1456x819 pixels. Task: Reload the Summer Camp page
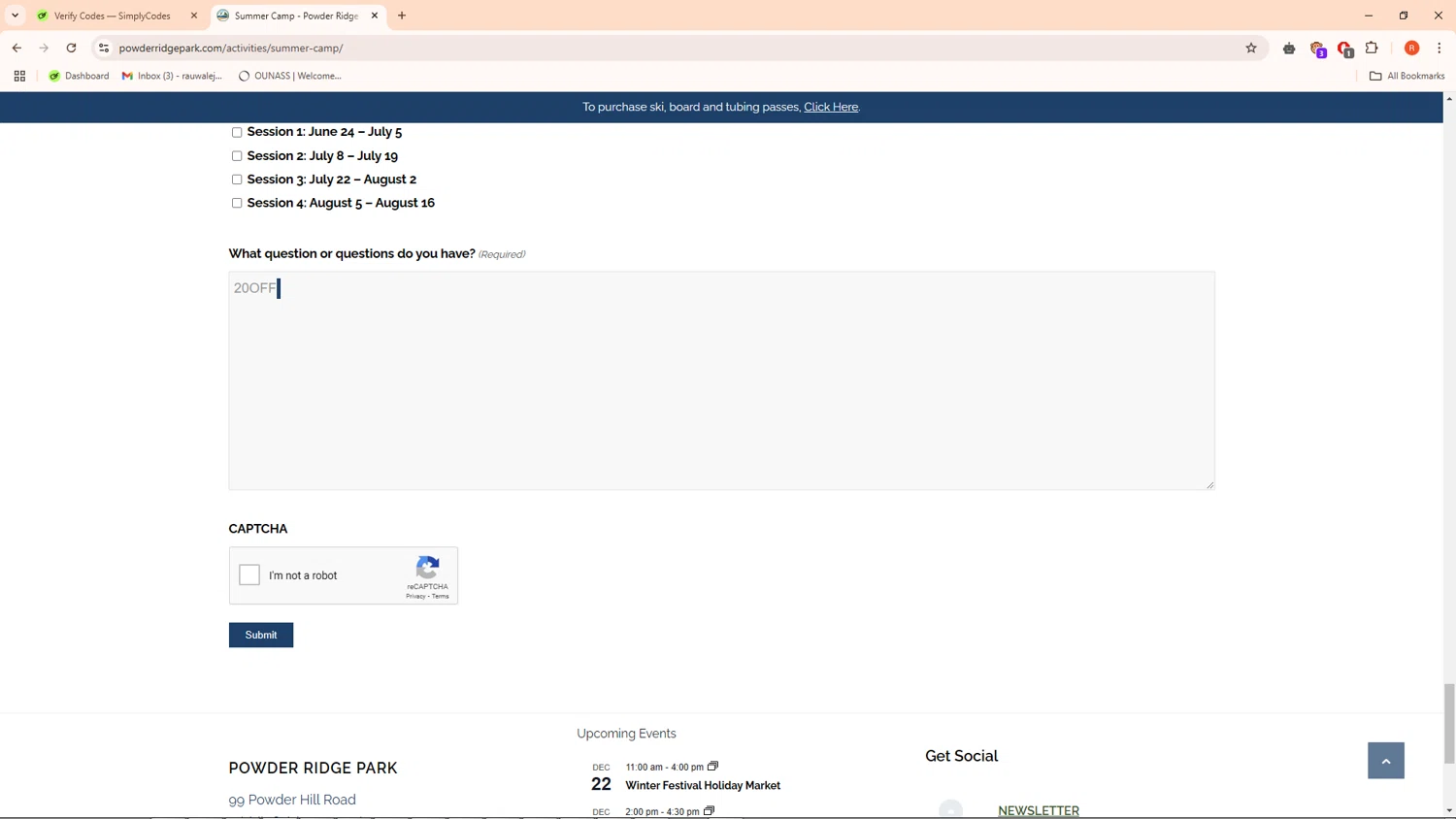point(71,48)
